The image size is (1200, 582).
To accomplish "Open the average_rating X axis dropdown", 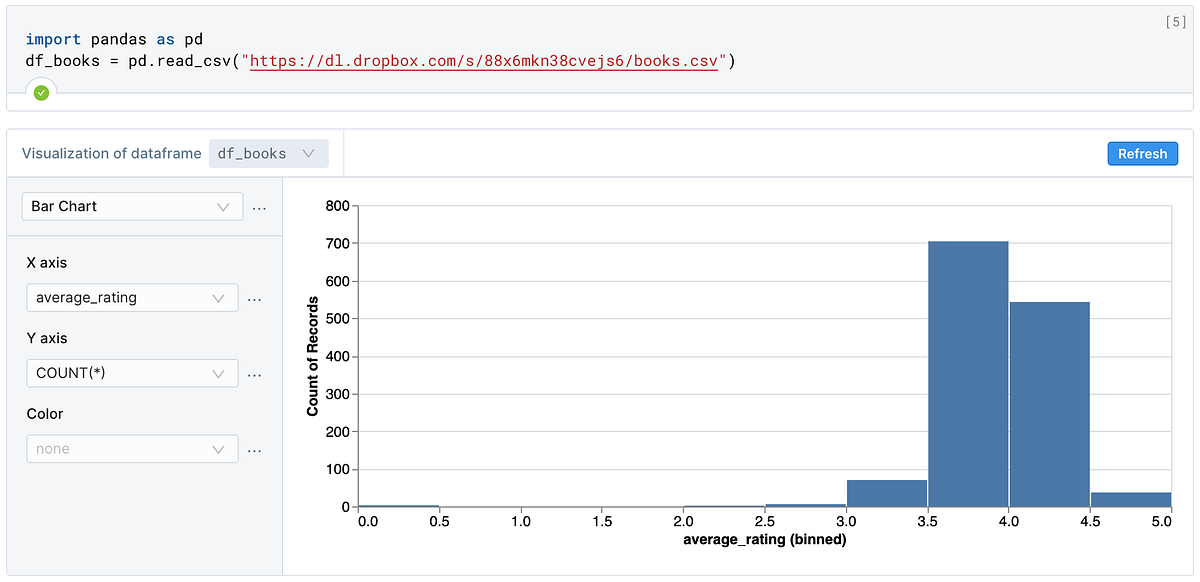I will pos(130,297).
